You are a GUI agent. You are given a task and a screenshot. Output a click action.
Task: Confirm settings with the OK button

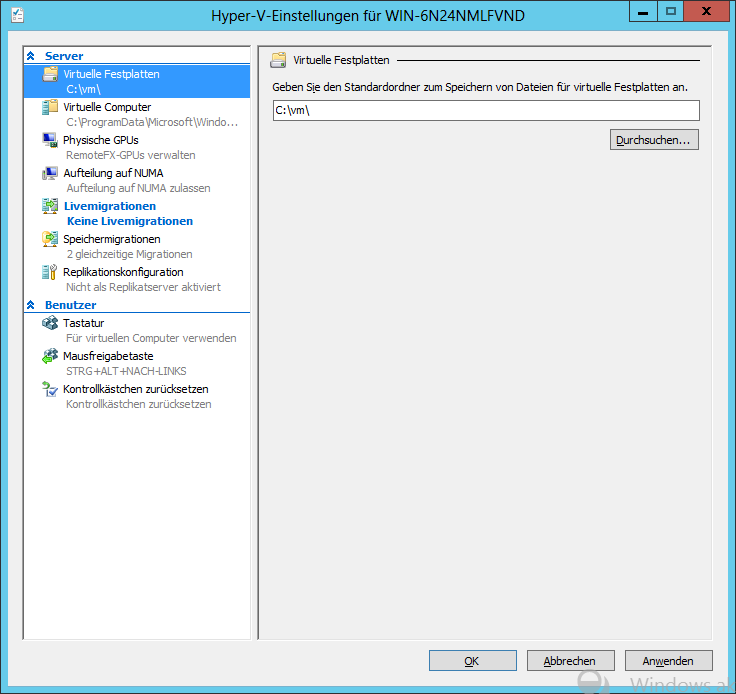472,661
